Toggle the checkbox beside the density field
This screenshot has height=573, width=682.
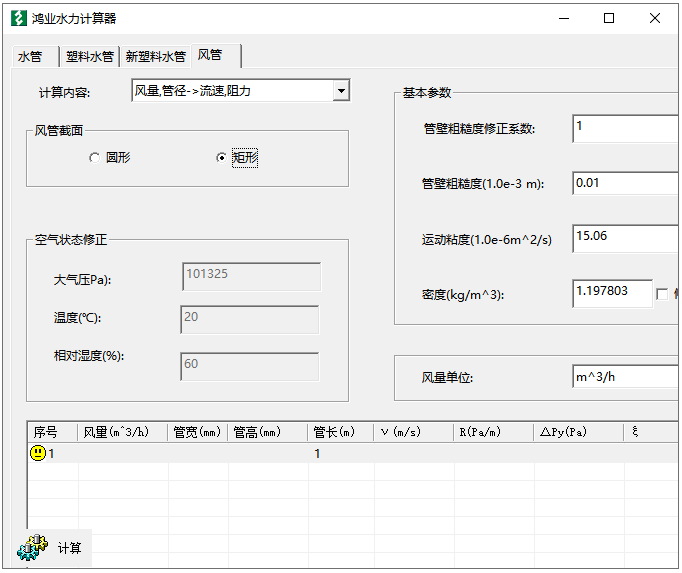(x=662, y=294)
